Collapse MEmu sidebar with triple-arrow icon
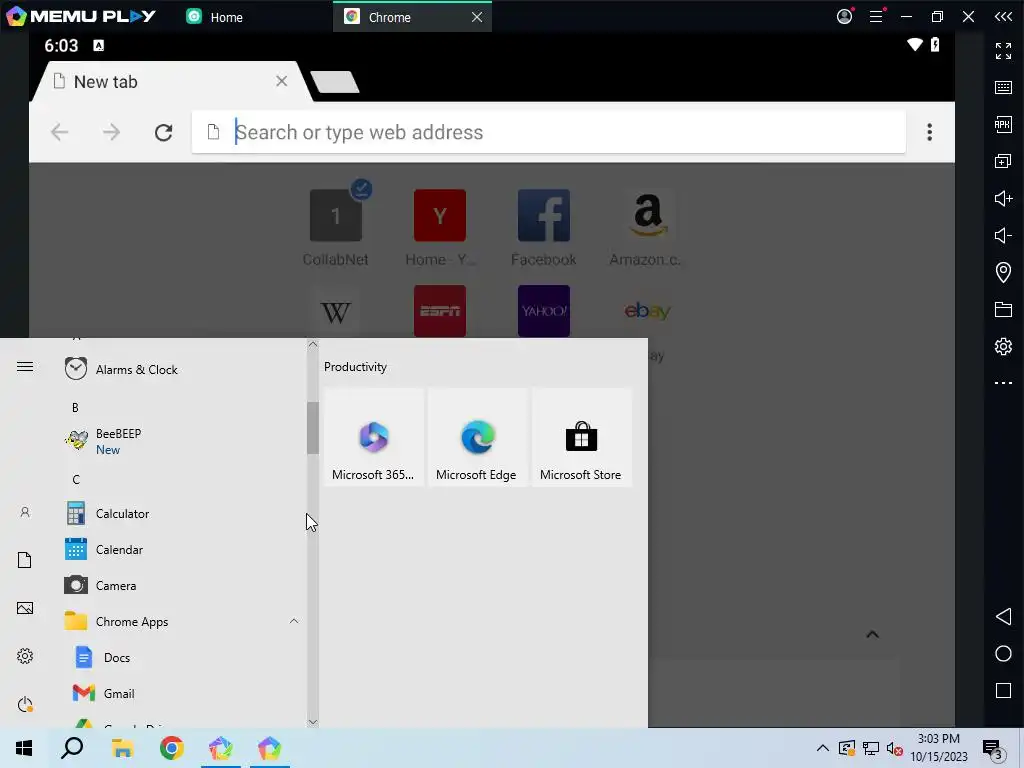Viewport: 1024px width, 768px height. pyautogui.click(x=1003, y=16)
